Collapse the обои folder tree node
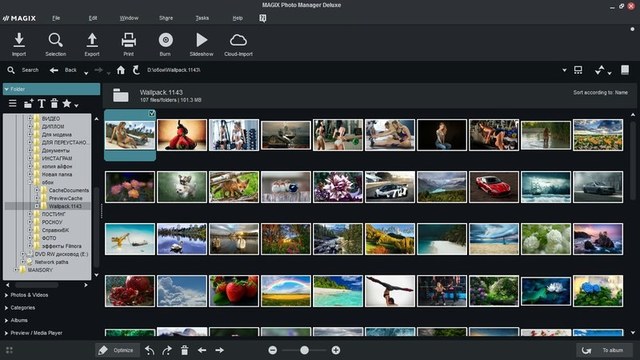The height and width of the screenshot is (360, 640). pos(30,182)
